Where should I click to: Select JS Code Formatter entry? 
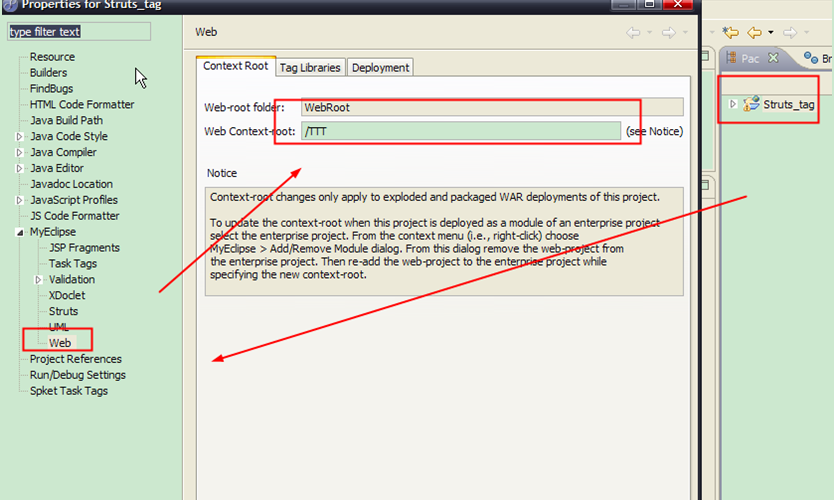pyautogui.click(x=74, y=216)
